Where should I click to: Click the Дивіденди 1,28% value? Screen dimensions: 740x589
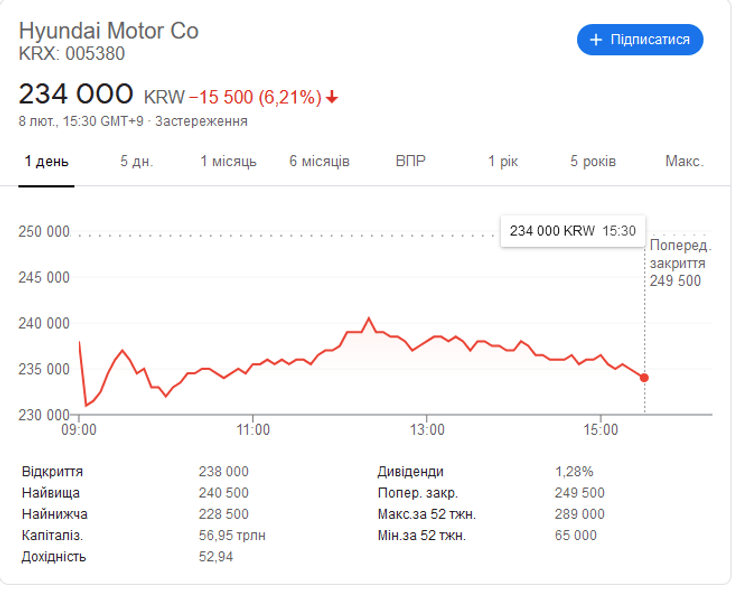pyautogui.click(x=574, y=471)
